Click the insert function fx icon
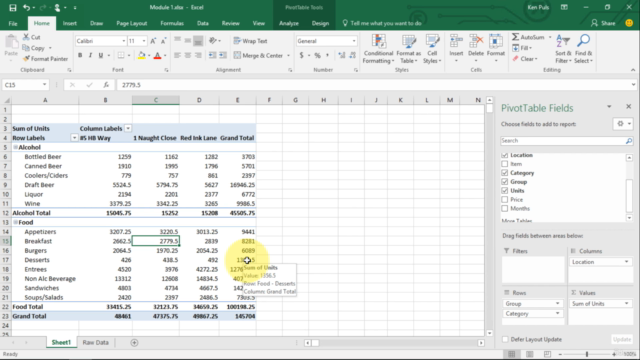The width and height of the screenshot is (640, 360). [x=106, y=85]
